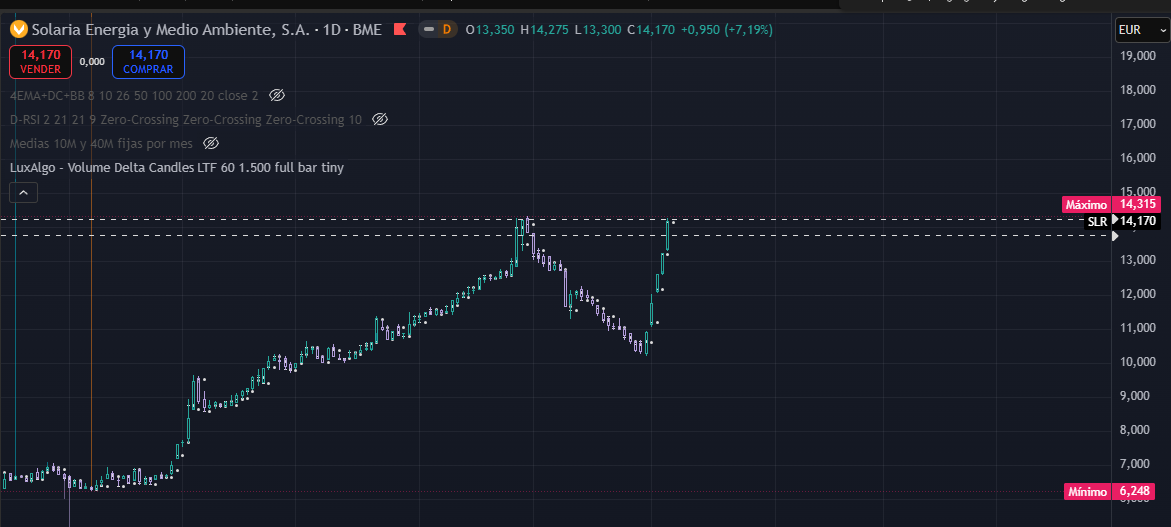Open the 1D interval in the title
The height and width of the screenshot is (527, 1171).
click(332, 30)
